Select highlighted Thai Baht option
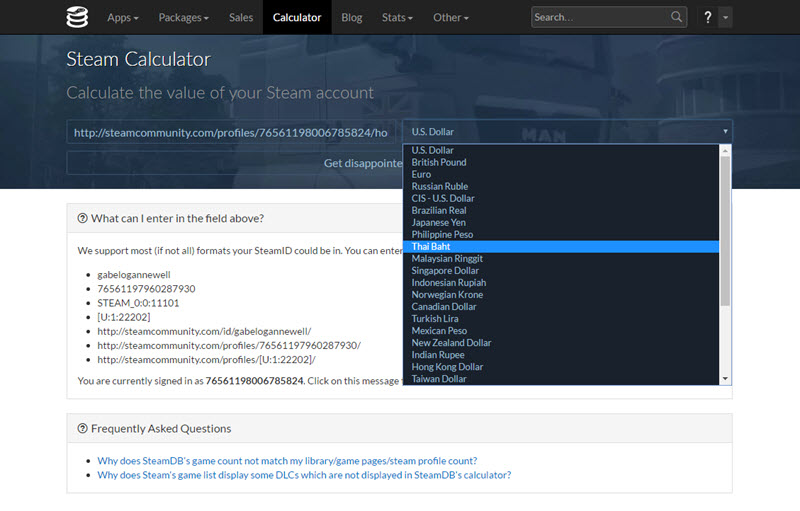This screenshot has width=800, height=511. point(561,246)
